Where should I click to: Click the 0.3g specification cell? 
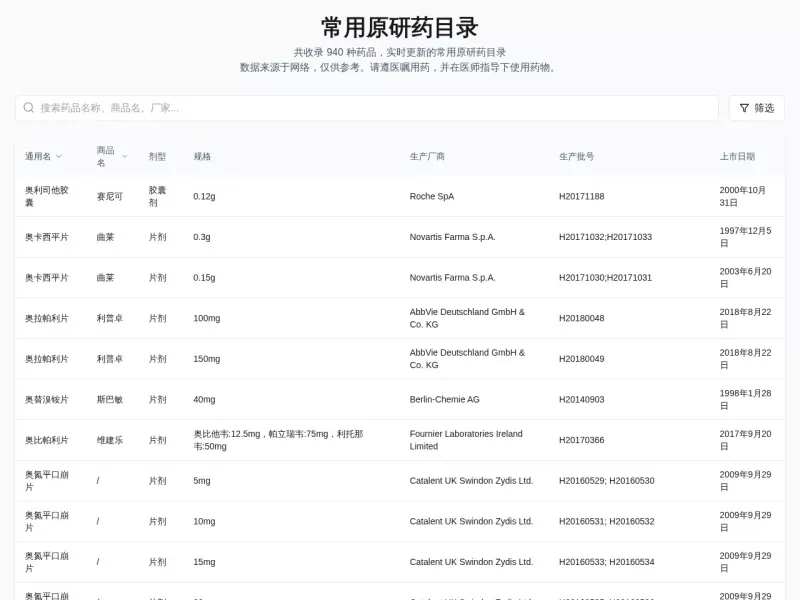[202, 237]
